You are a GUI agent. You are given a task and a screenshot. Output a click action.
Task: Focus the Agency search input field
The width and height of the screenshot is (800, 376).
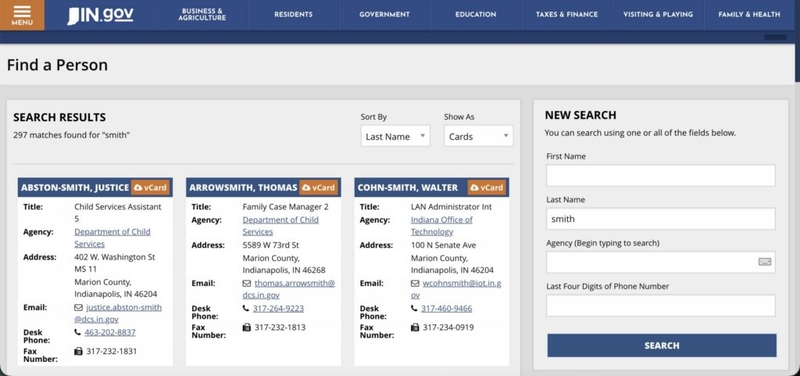[x=661, y=262]
